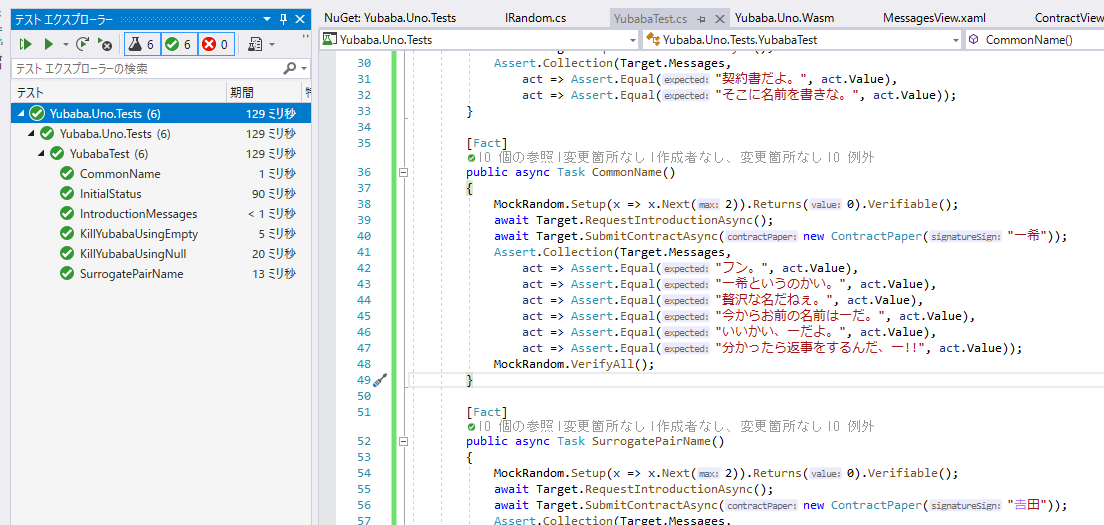
Task: Click the references CodeLens link above CommonName
Action: 520,157
